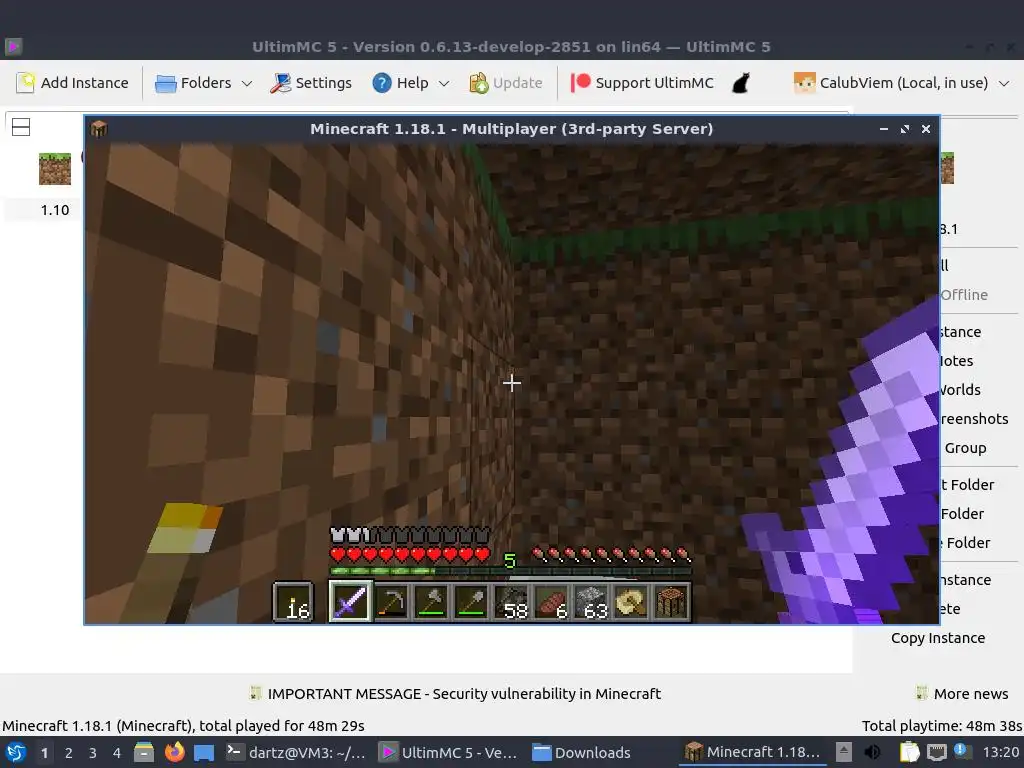The height and width of the screenshot is (768, 1024).
Task: Switch to the Minecraft 1.18 taskbar entry
Action: (x=751, y=752)
